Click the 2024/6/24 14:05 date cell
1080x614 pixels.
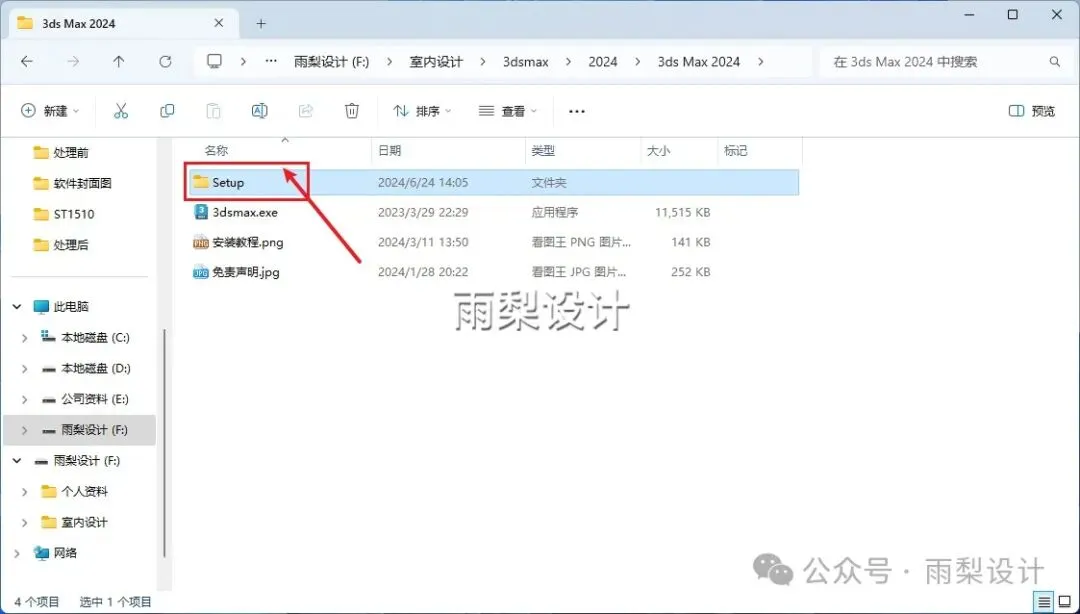pyautogui.click(x=423, y=183)
